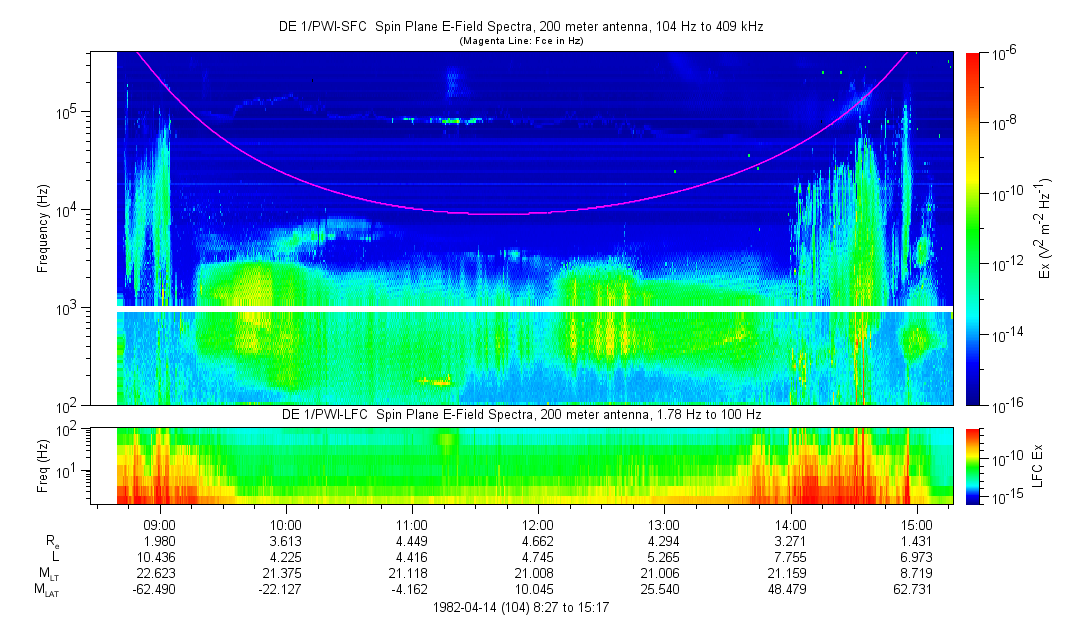
Task: Click the L value 4.745 under 12:00
Action: [x=538, y=557]
